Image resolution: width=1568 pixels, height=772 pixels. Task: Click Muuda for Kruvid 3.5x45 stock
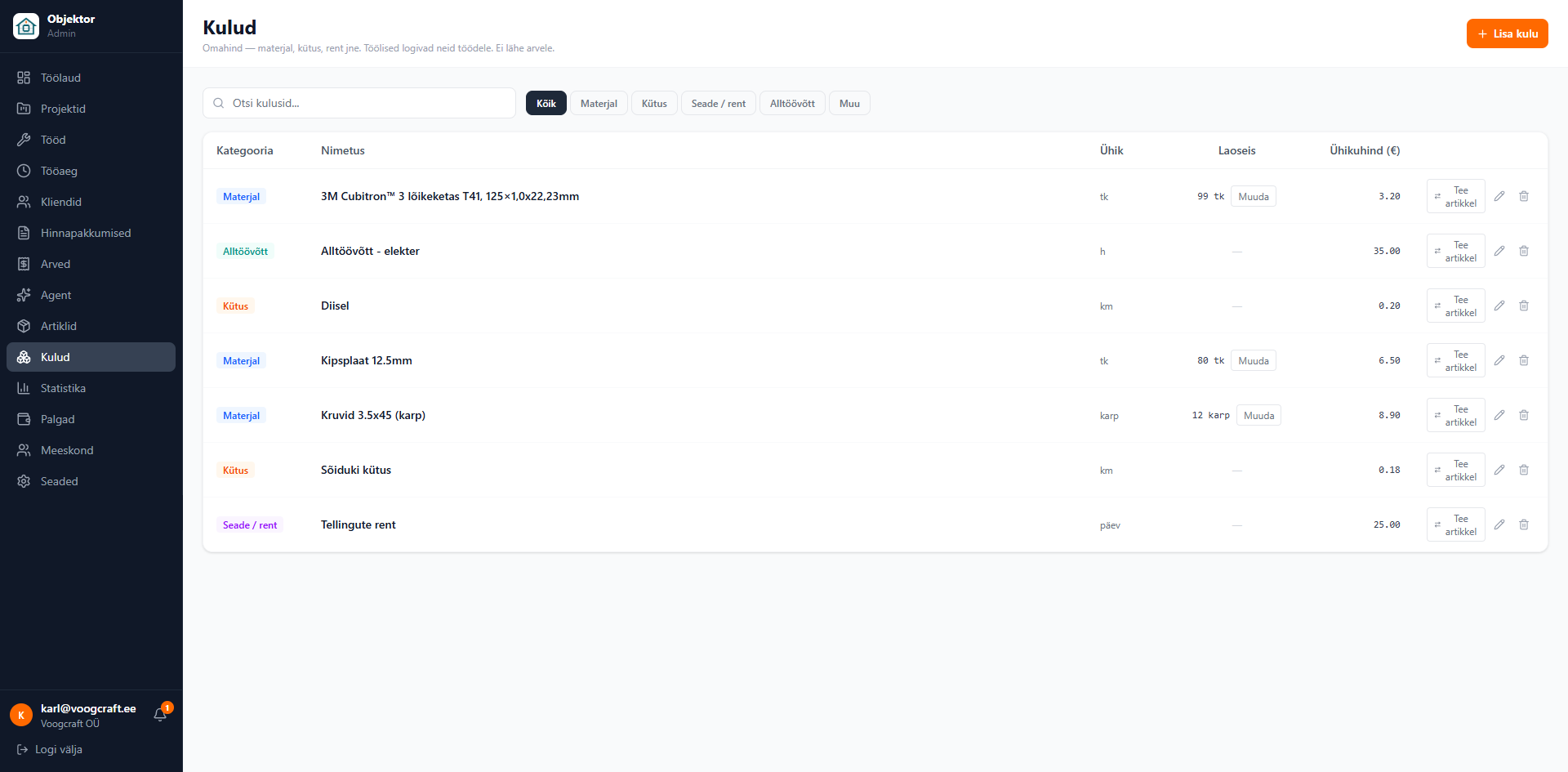click(x=1258, y=415)
